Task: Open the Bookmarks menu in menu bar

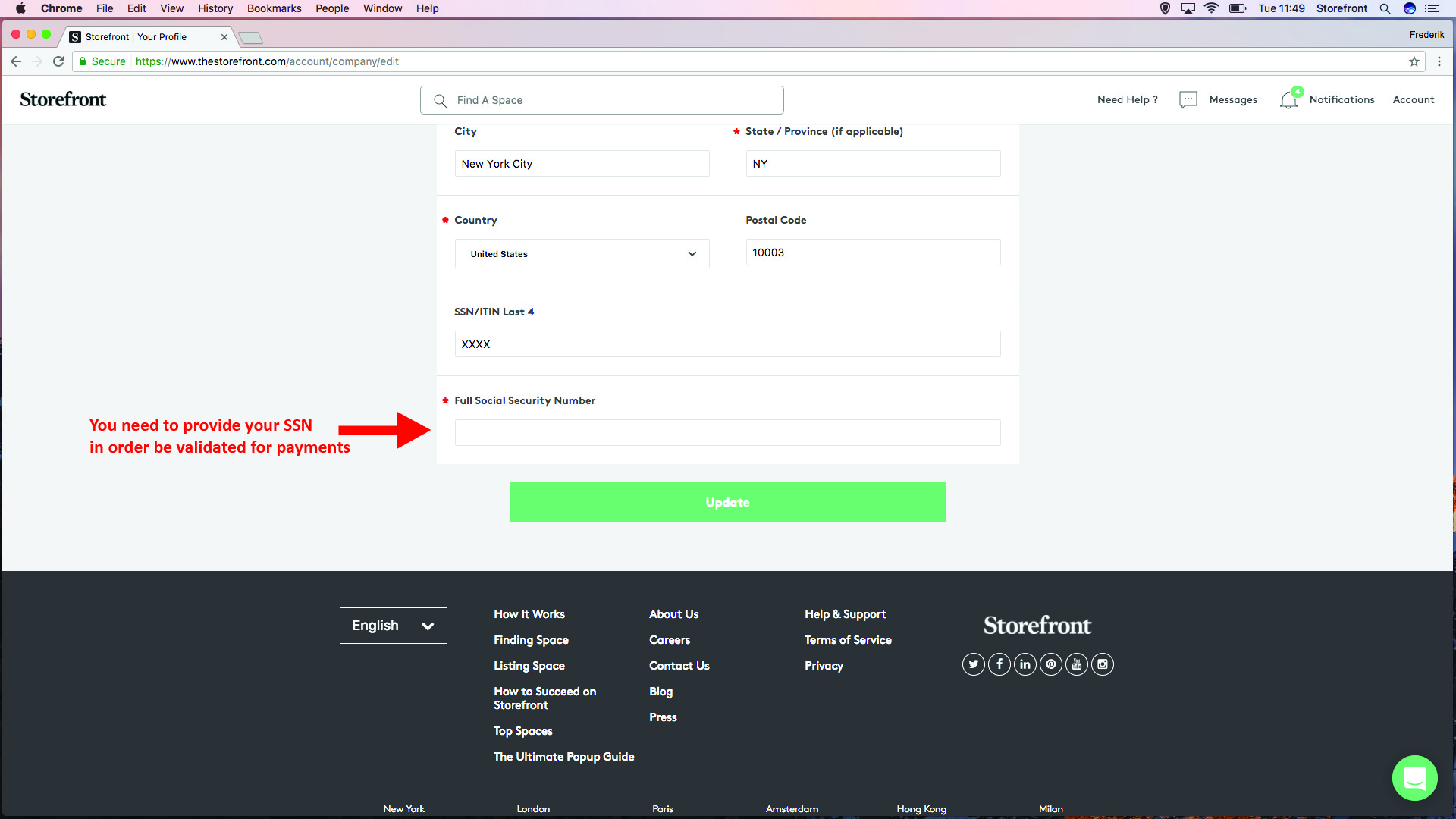Action: point(274,8)
